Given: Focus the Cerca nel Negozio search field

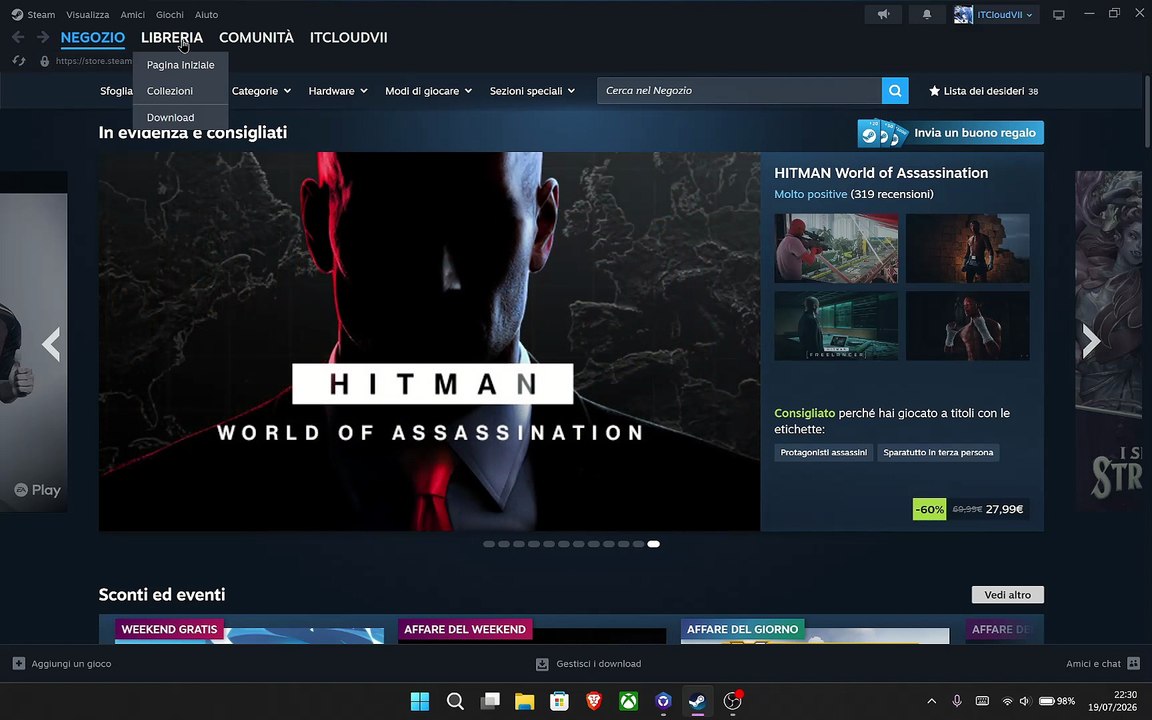Looking at the screenshot, I should [x=739, y=90].
